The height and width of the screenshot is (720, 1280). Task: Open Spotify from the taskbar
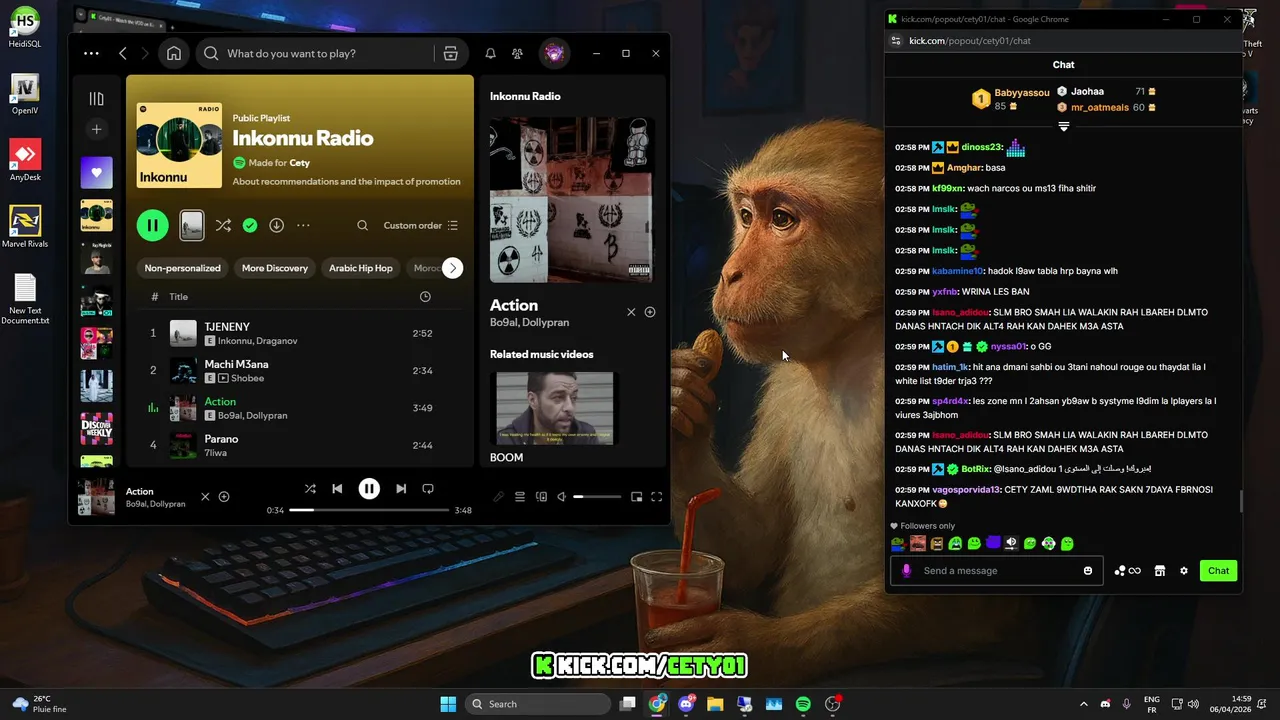803,704
